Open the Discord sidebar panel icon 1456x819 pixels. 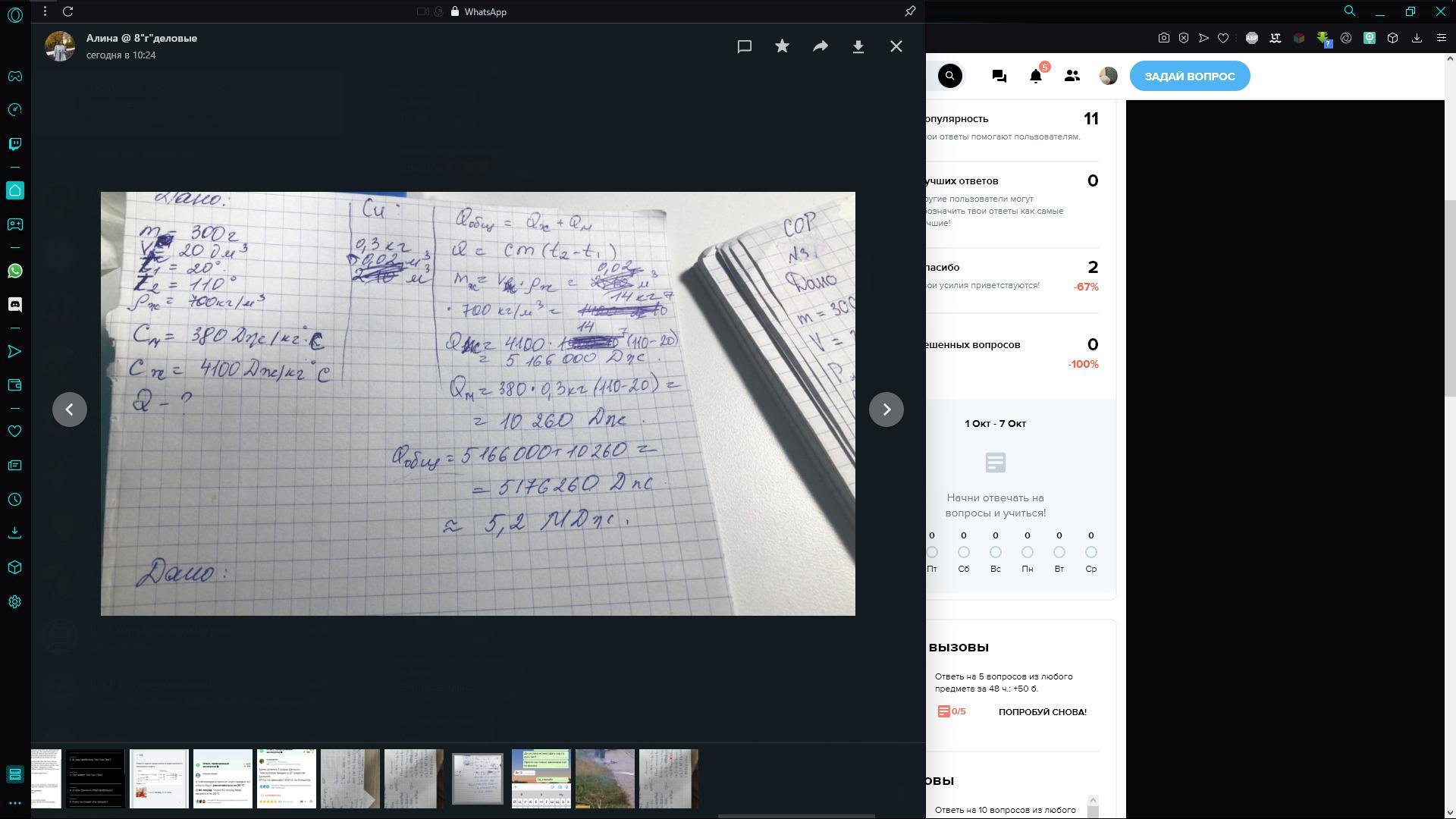[14, 304]
